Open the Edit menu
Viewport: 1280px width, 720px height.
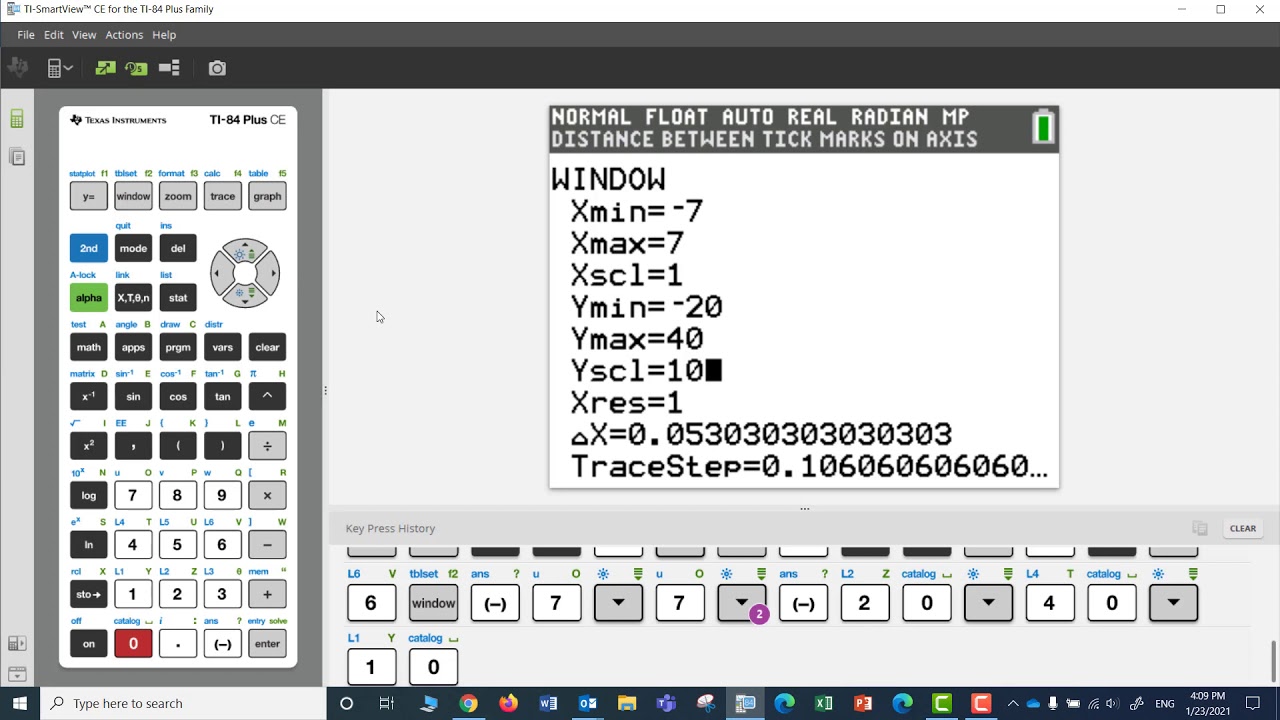[54, 35]
